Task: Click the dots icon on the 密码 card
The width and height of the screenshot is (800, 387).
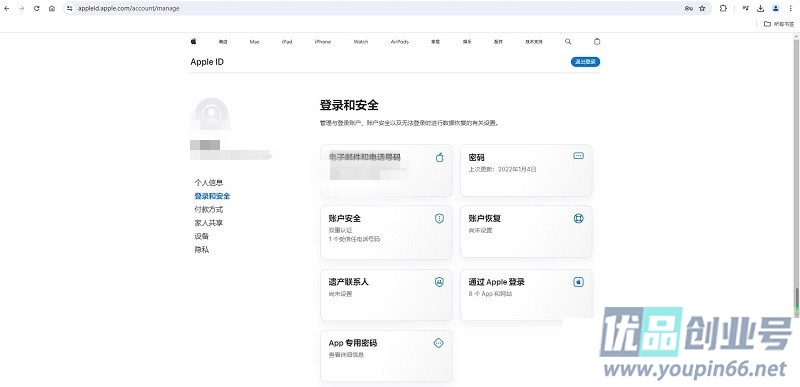Action: pos(579,156)
